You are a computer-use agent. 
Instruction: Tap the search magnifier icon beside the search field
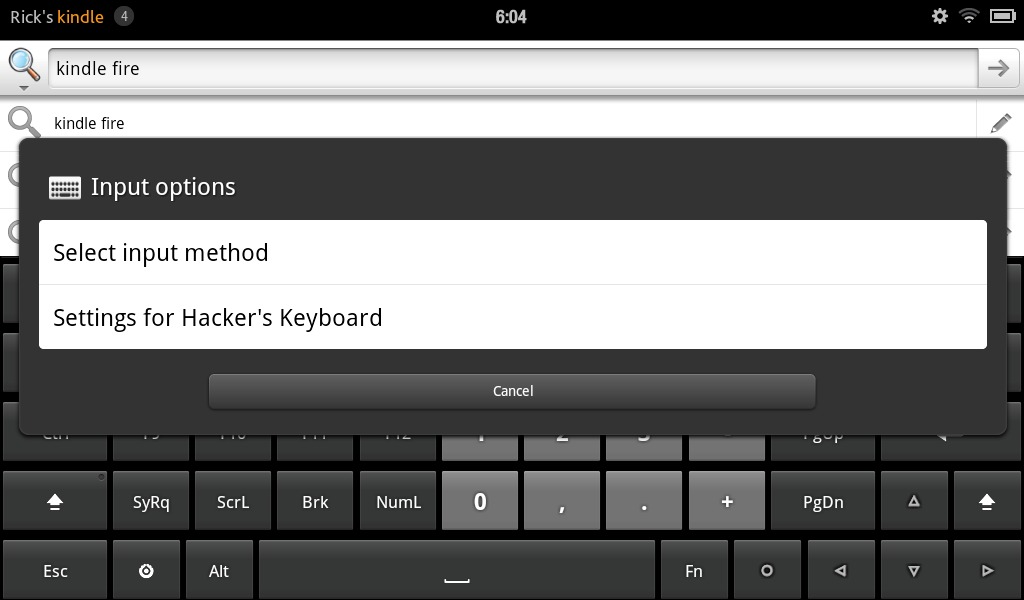point(24,65)
